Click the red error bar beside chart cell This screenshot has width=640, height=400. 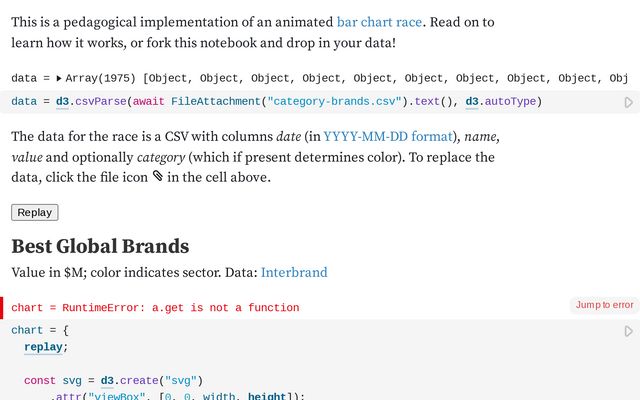tap(2, 308)
